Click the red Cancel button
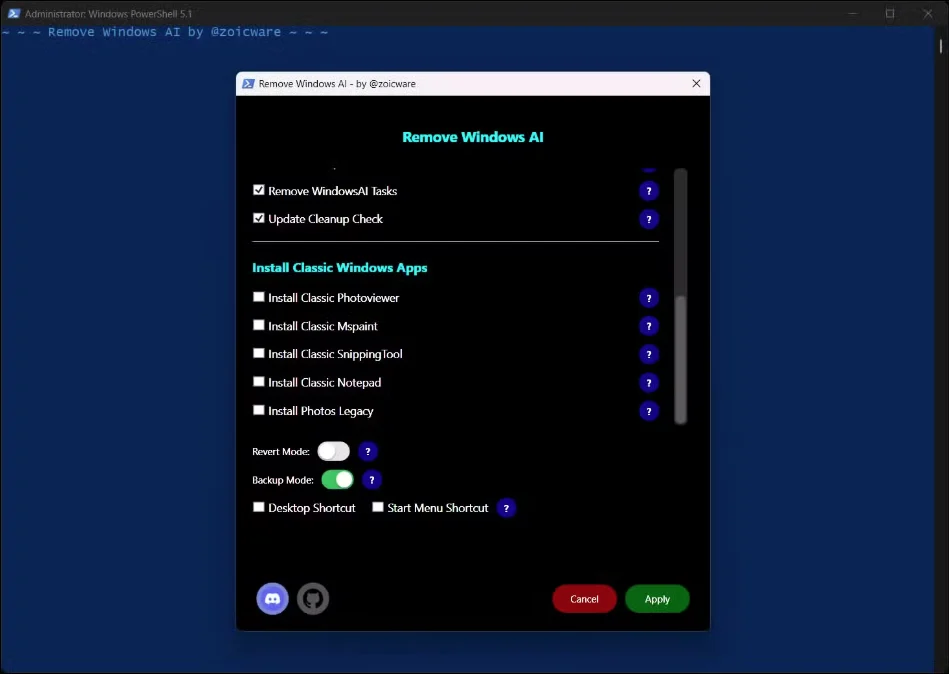949x674 pixels. 585,599
